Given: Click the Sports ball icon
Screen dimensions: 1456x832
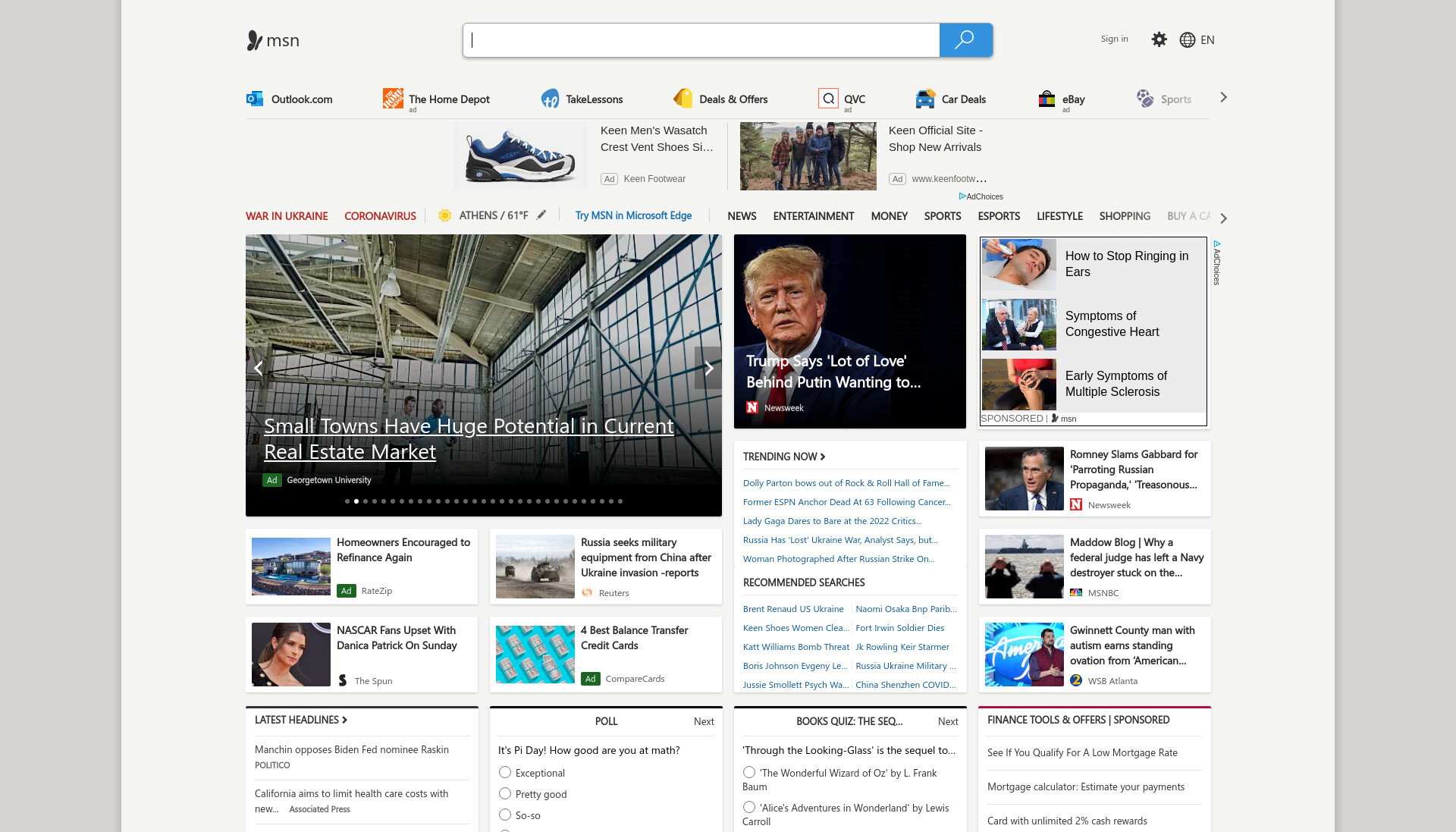Looking at the screenshot, I should pos(1145,99).
